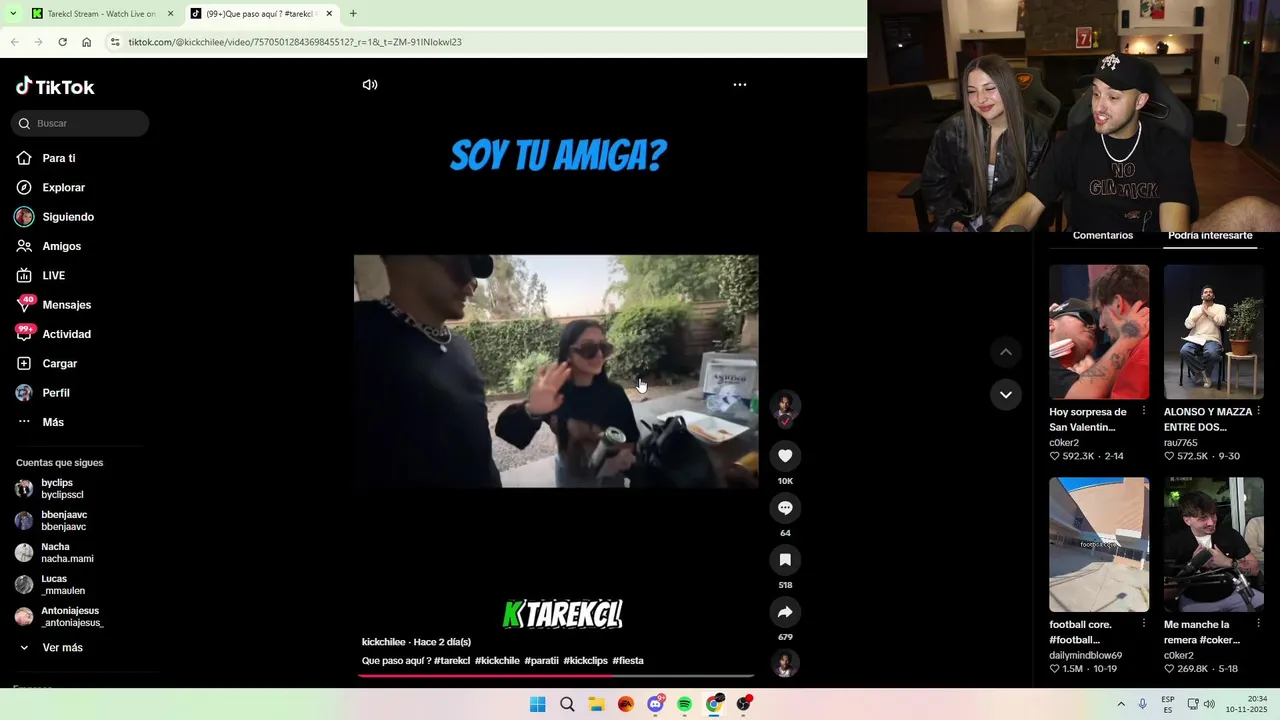Open a new browser tab
The width and height of the screenshot is (1280, 720).
pos(353,14)
